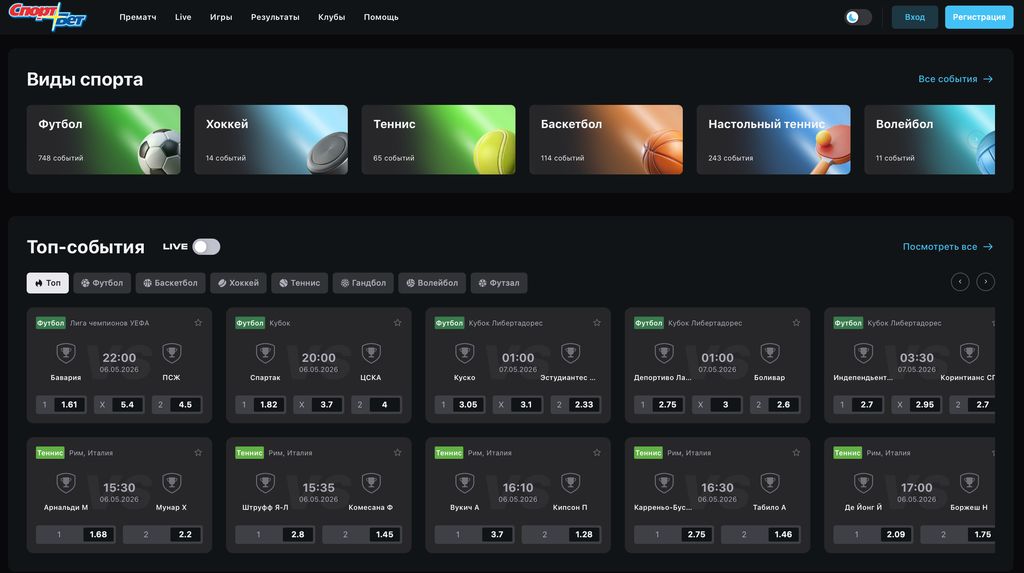Click the Бавария team emblem
1024x573 pixels.
[66, 353]
